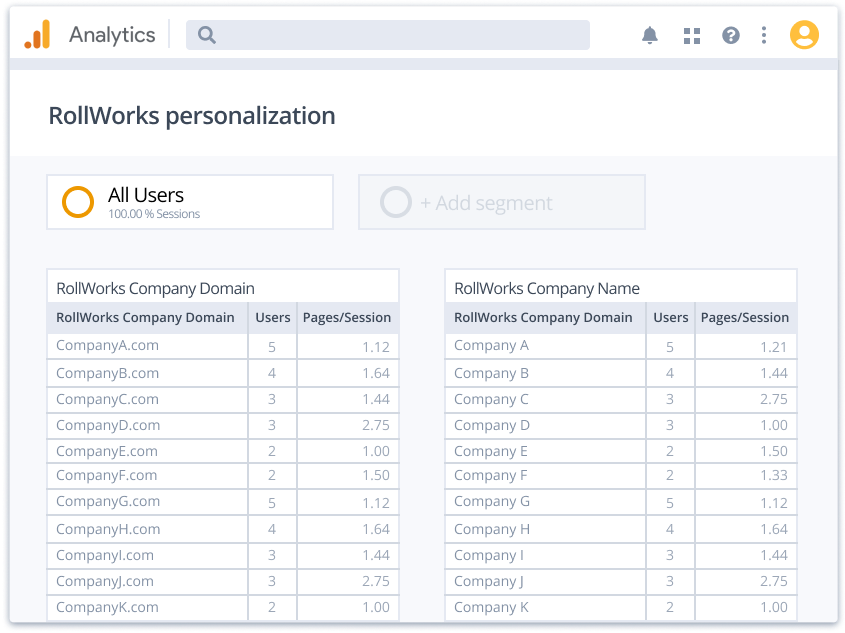Click the search magnifier icon
The width and height of the screenshot is (845, 633).
(x=207, y=35)
